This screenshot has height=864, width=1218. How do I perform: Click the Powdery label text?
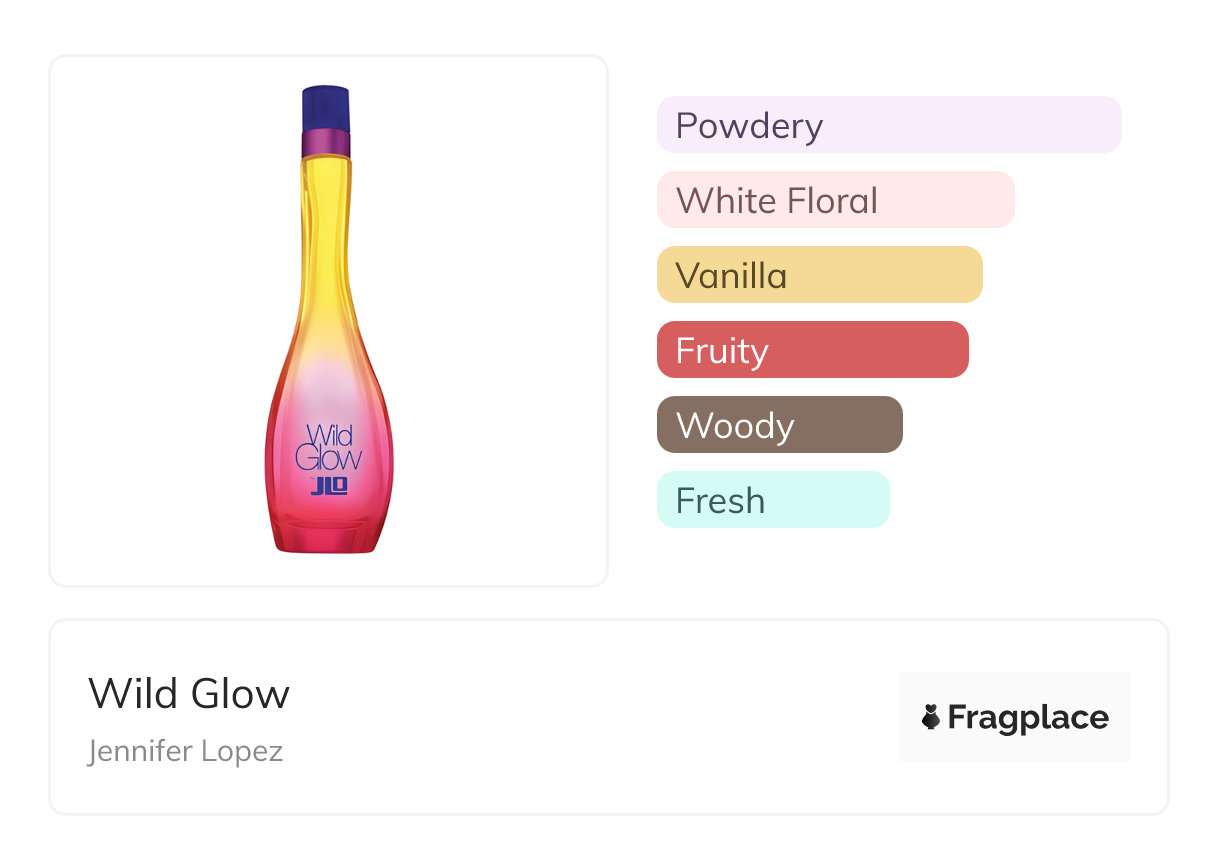749,126
